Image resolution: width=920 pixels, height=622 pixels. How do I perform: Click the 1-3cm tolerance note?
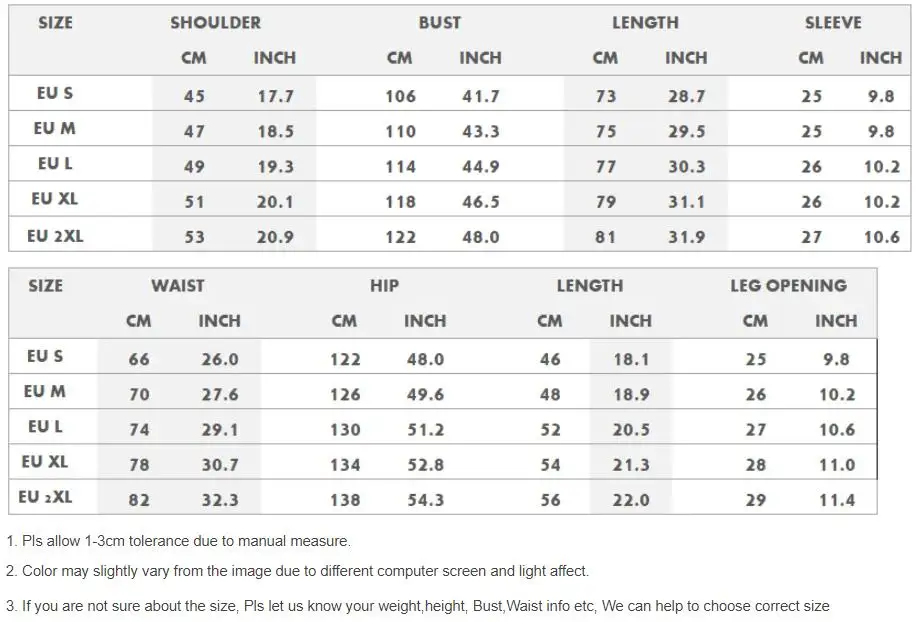(178, 541)
